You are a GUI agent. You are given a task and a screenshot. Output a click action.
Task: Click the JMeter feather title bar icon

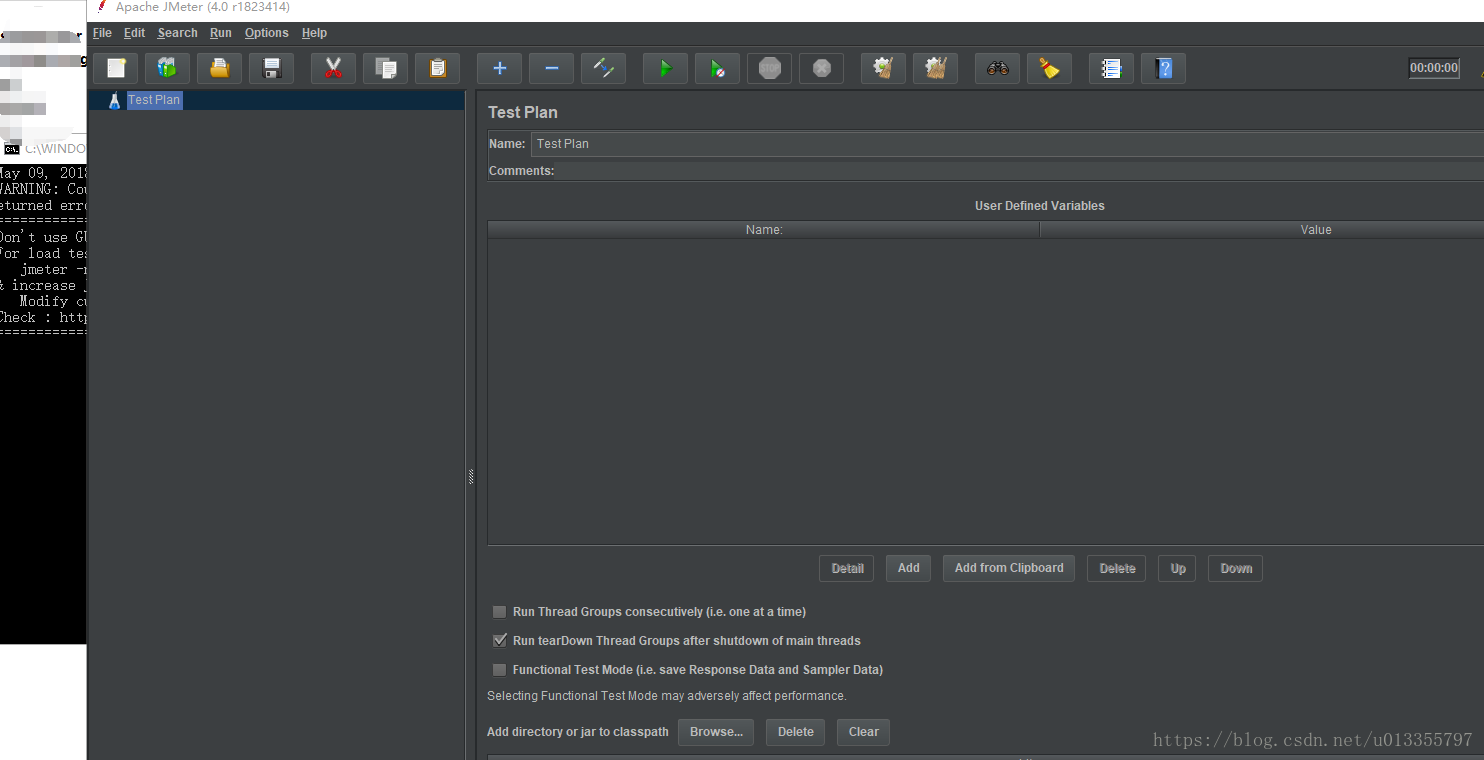101,7
